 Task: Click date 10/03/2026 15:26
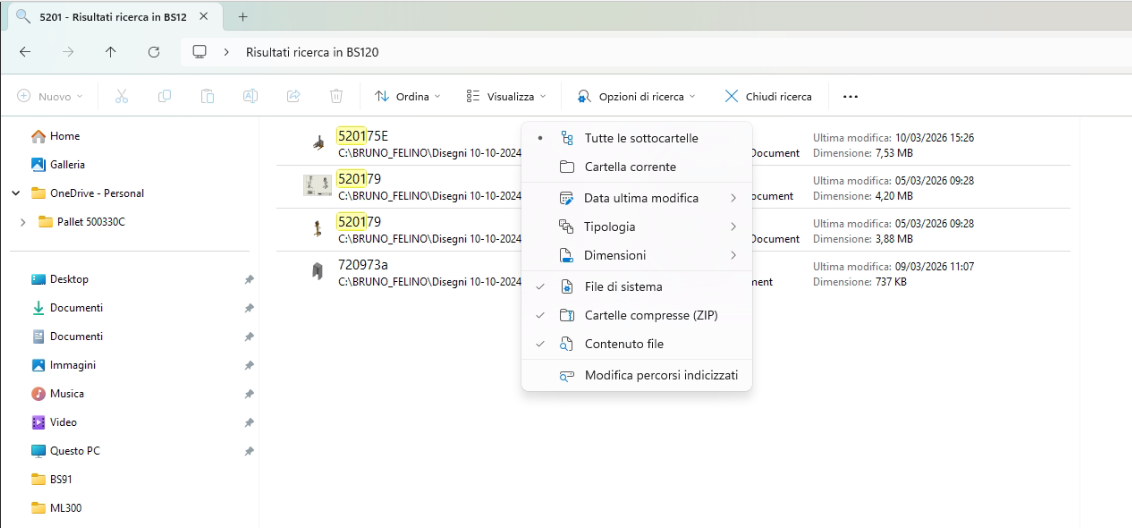click(x=935, y=137)
